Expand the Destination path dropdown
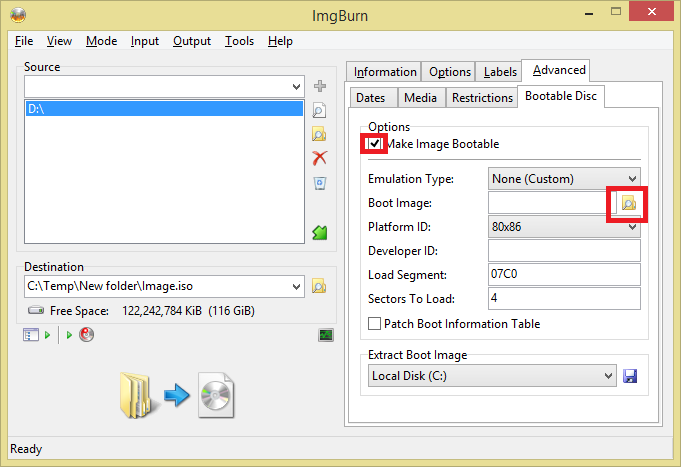Image resolution: width=682 pixels, height=469 pixels. (x=296, y=287)
